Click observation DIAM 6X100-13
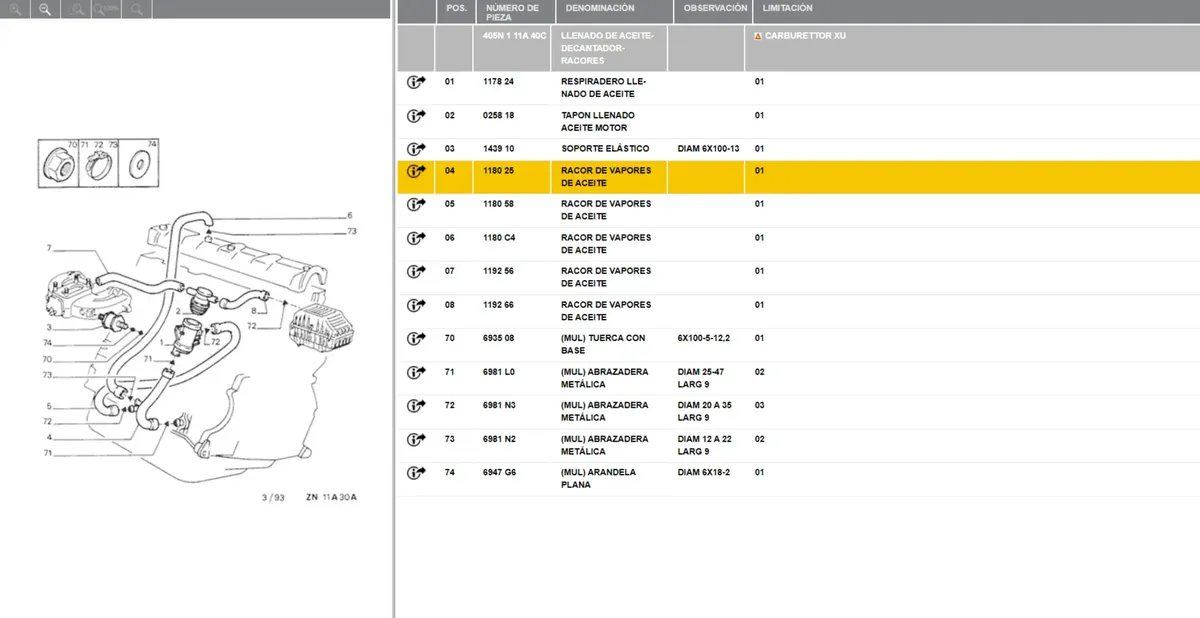 click(x=709, y=149)
